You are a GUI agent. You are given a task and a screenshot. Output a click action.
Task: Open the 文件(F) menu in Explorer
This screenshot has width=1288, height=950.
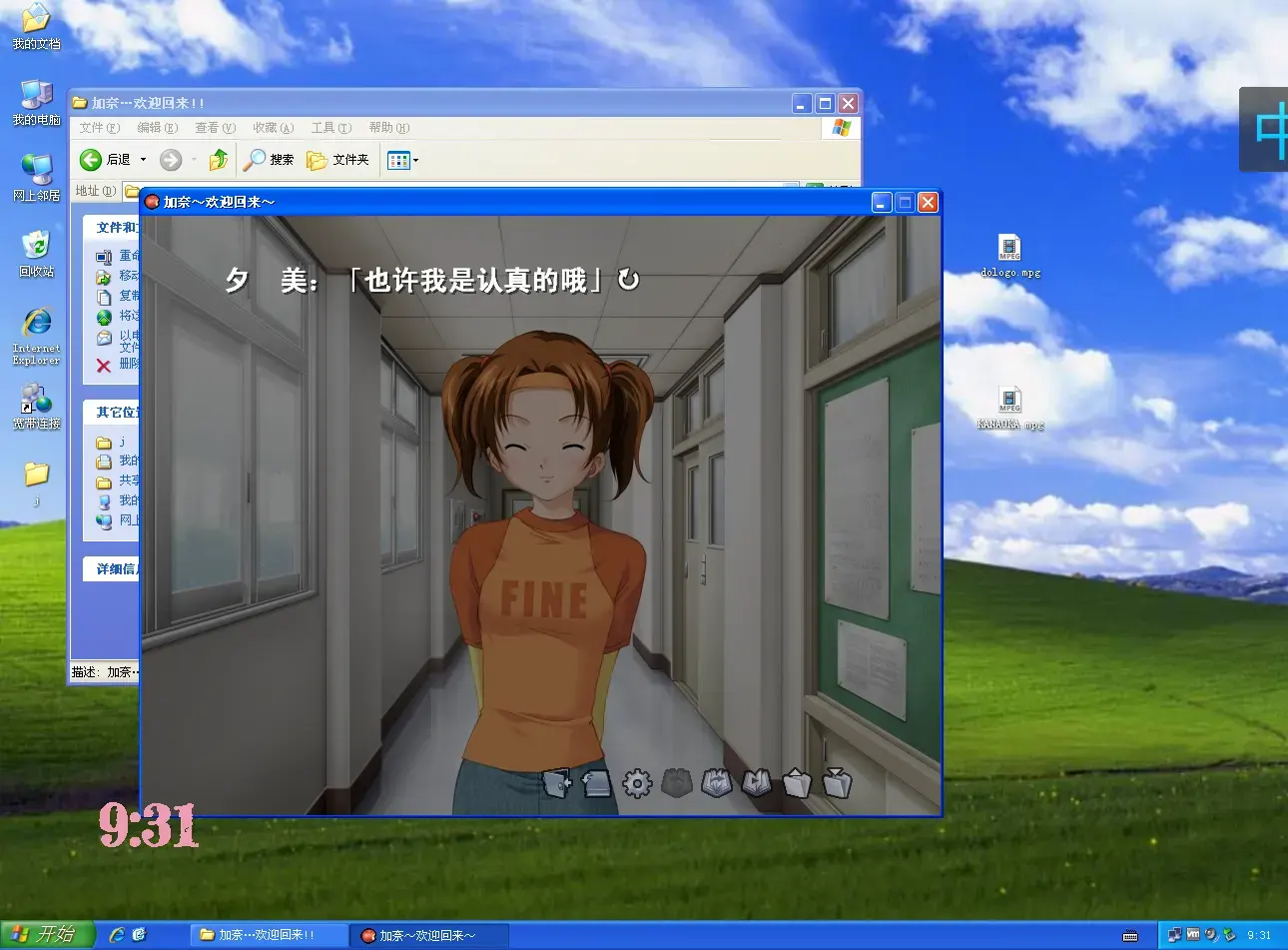pos(99,128)
